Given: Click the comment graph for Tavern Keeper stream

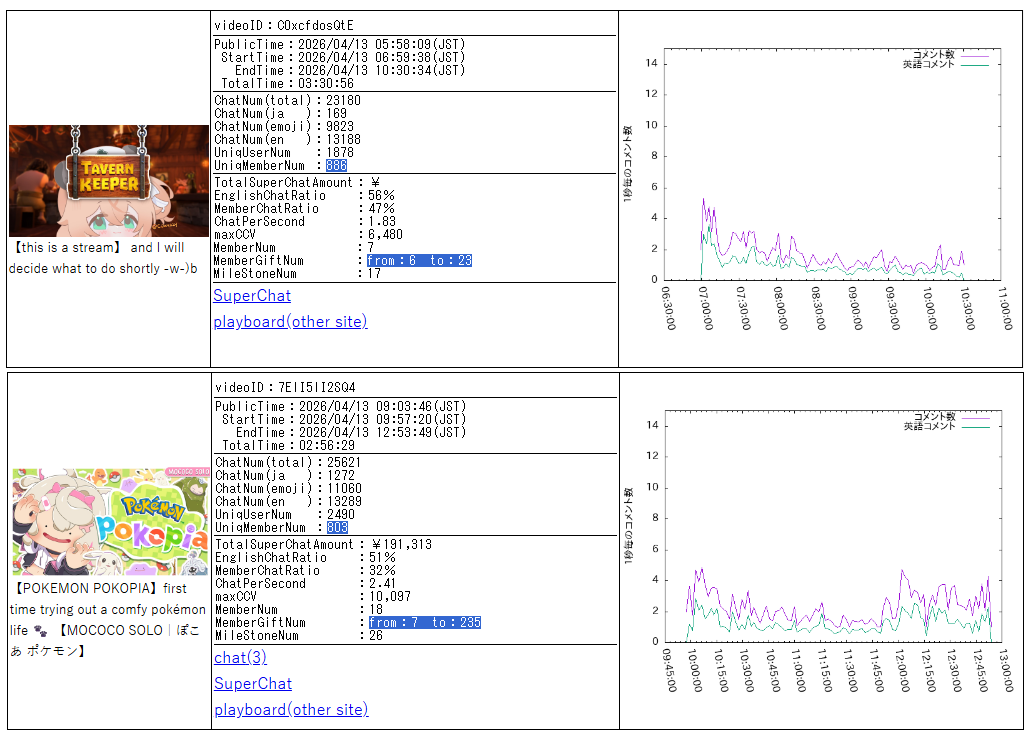Looking at the screenshot, I should pyautogui.click(x=819, y=189).
